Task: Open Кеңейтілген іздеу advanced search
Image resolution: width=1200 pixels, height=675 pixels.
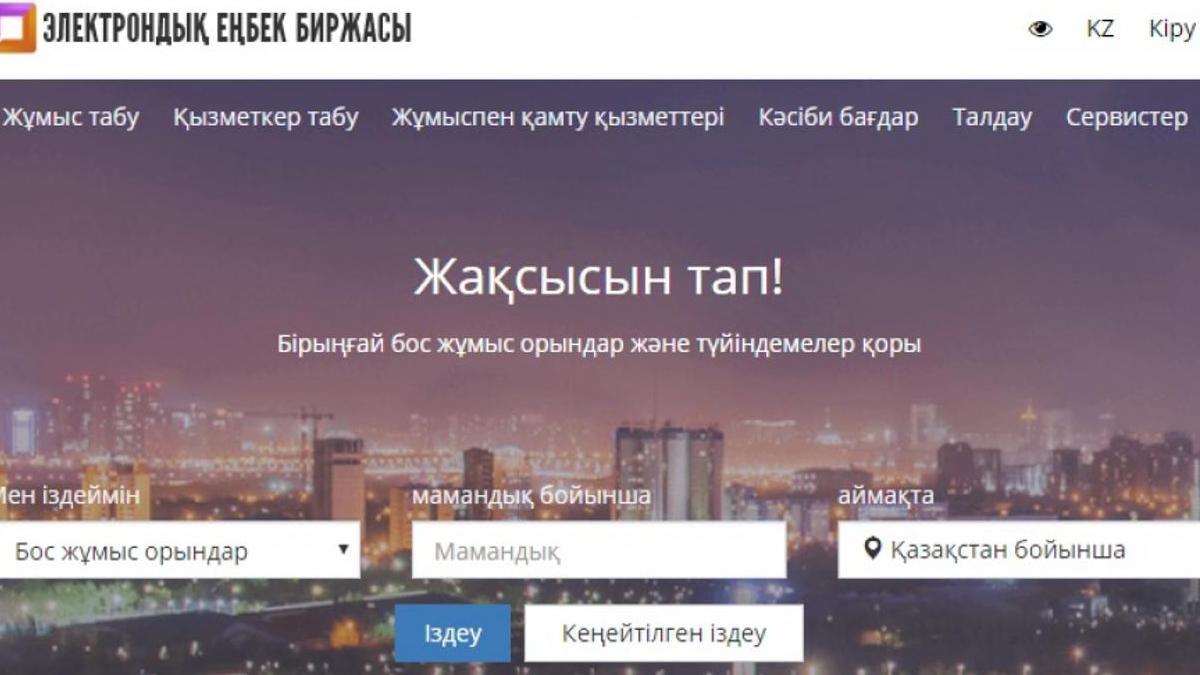Action: coord(664,633)
